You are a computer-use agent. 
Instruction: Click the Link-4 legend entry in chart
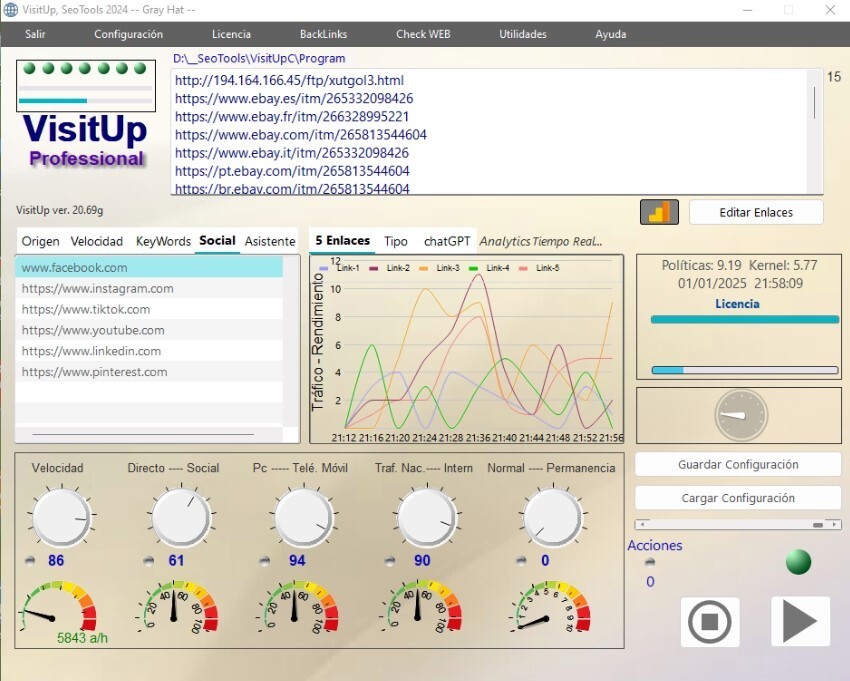pos(490,268)
